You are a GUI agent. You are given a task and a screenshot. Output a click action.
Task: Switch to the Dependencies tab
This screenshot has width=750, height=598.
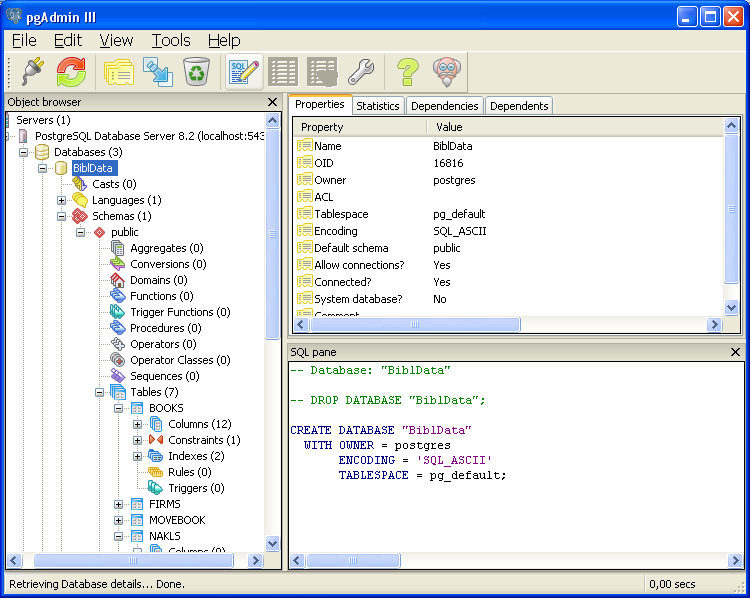click(444, 106)
